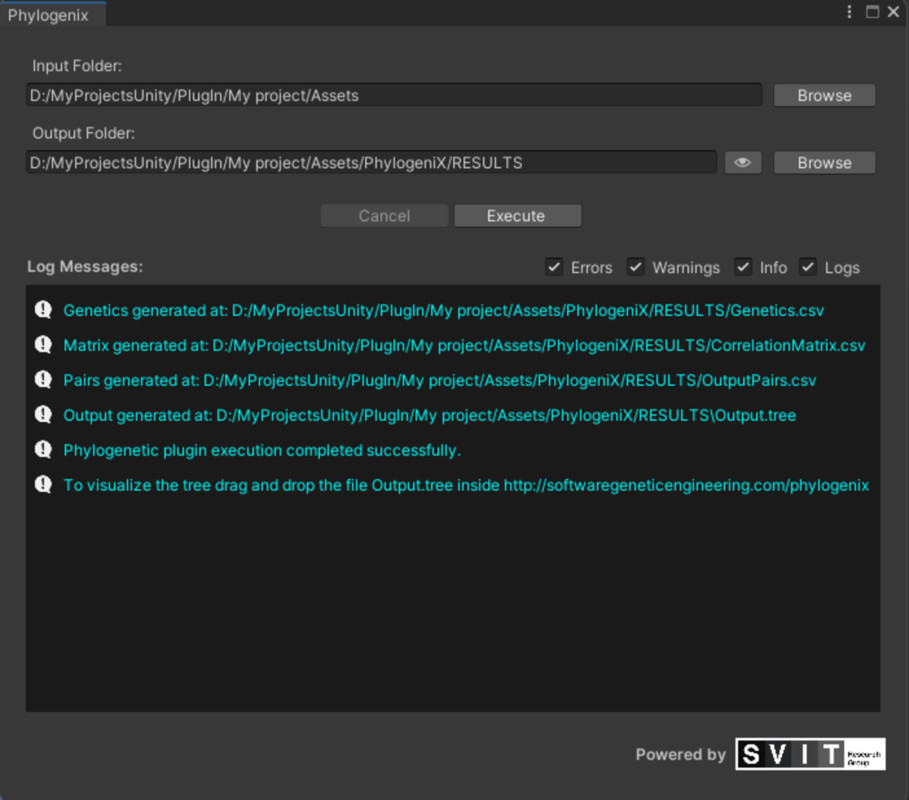Select the Genetics.csv generated log line
This screenshot has height=800, width=909.
tap(443, 311)
